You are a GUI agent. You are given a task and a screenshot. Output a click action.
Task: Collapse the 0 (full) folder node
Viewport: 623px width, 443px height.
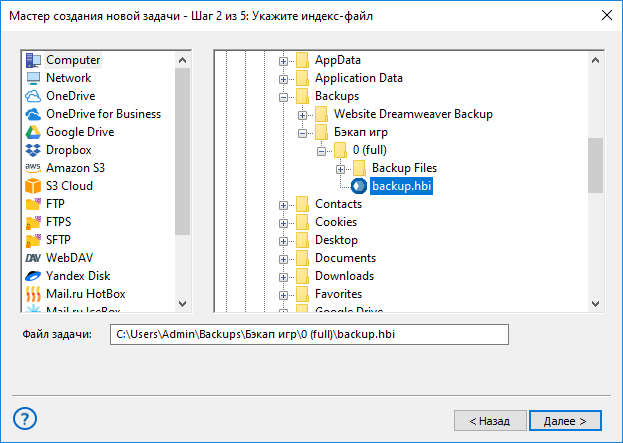[322, 150]
